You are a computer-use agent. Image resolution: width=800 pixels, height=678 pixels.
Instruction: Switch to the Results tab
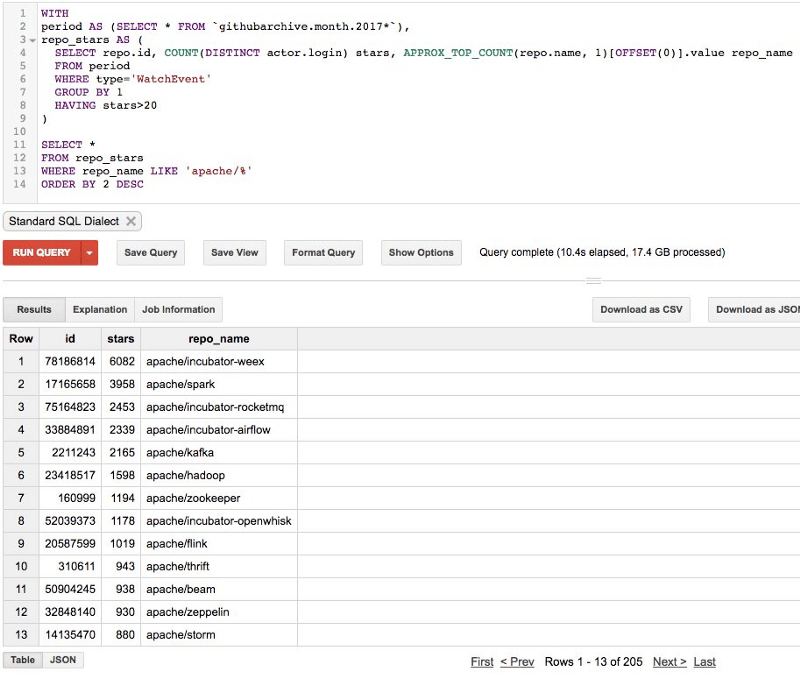coord(34,310)
